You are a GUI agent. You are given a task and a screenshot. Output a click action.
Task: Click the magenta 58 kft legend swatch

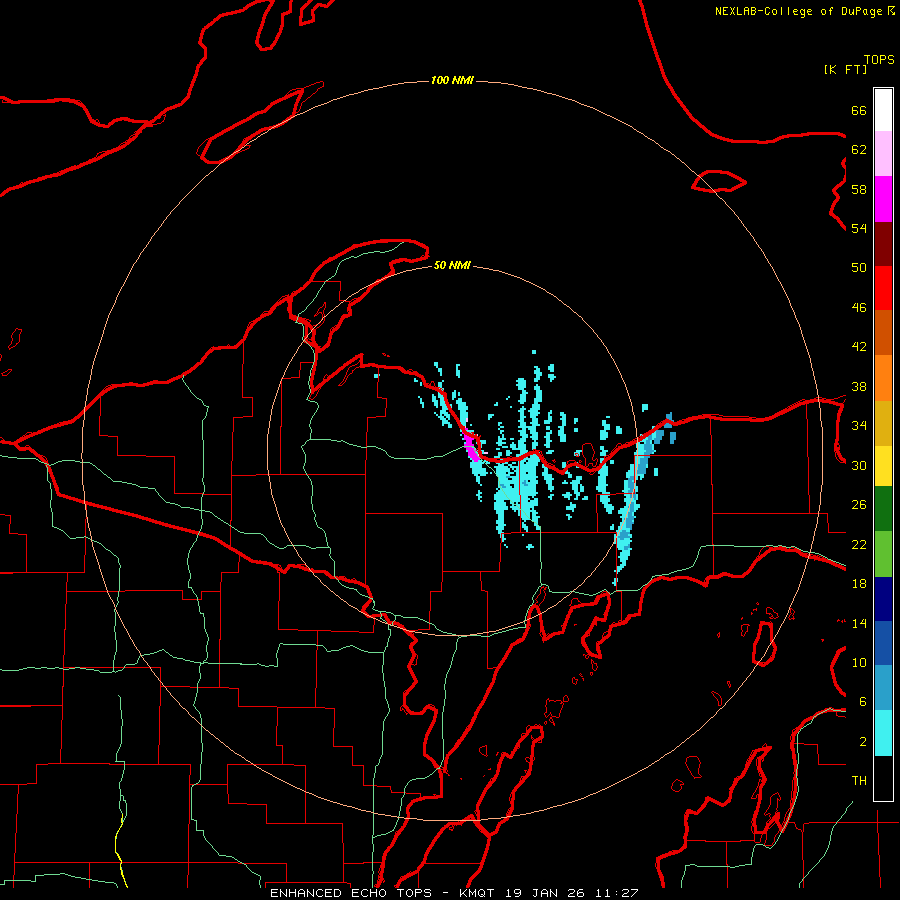point(883,199)
